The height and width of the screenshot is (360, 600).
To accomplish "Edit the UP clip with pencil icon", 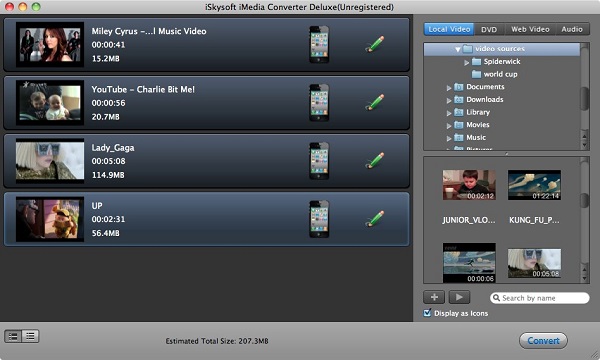I will coord(375,218).
